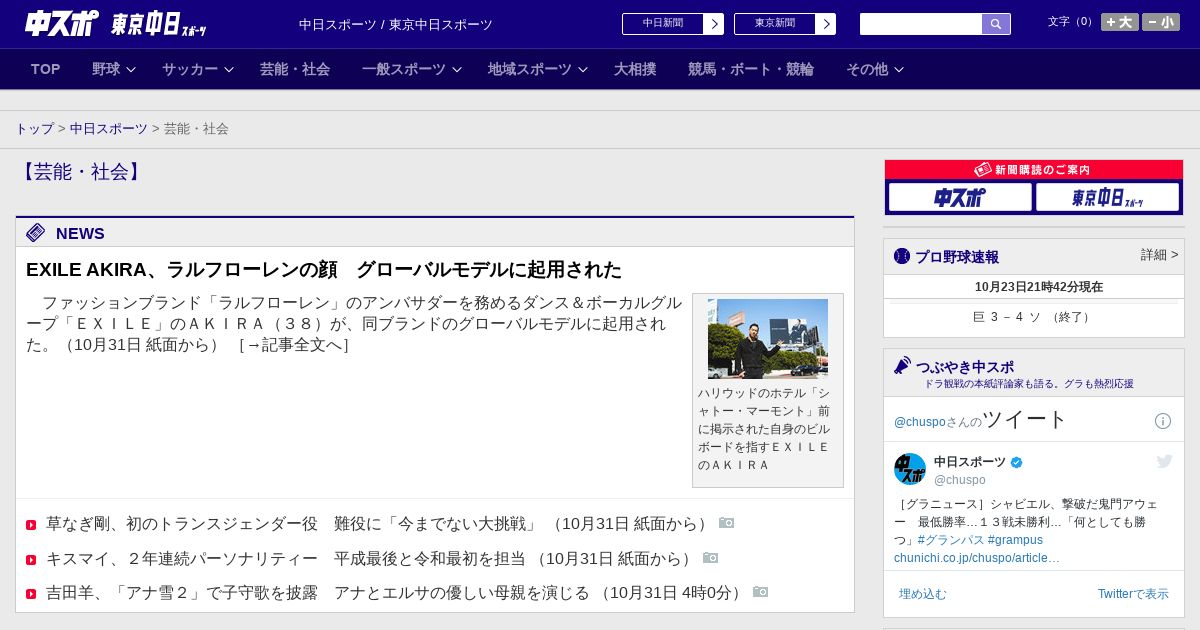Expand the 野球 menu
Viewport: 1200px width, 630px height.
114,69
